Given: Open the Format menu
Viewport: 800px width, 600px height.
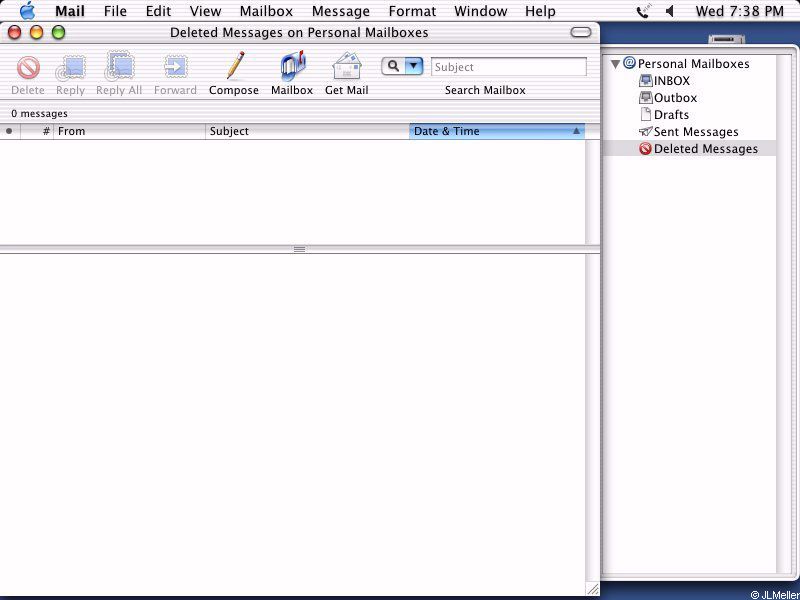Looking at the screenshot, I should pyautogui.click(x=412, y=11).
